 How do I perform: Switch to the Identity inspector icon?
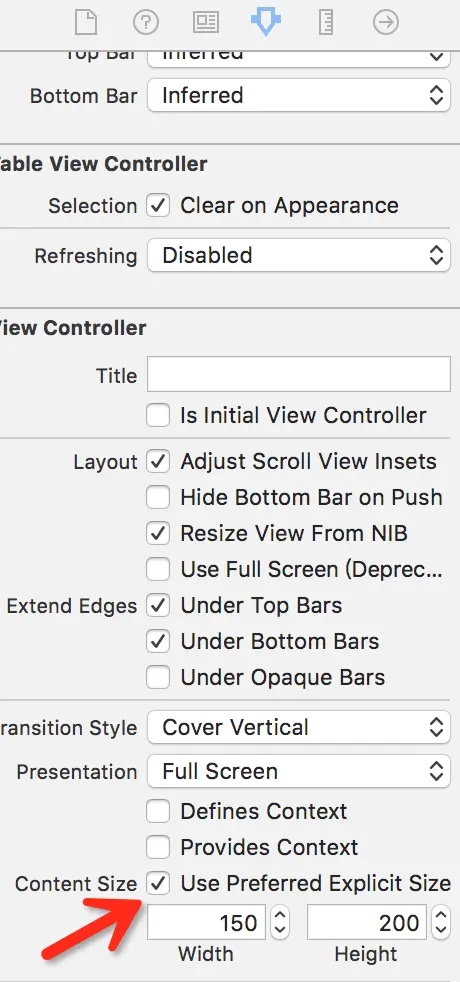206,23
